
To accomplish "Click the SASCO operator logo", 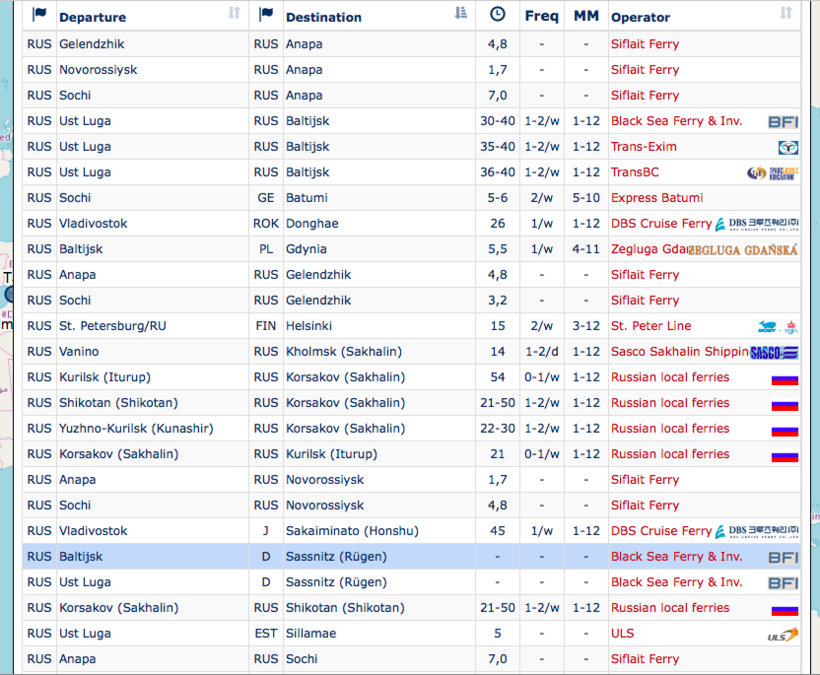I will pyautogui.click(x=774, y=352).
